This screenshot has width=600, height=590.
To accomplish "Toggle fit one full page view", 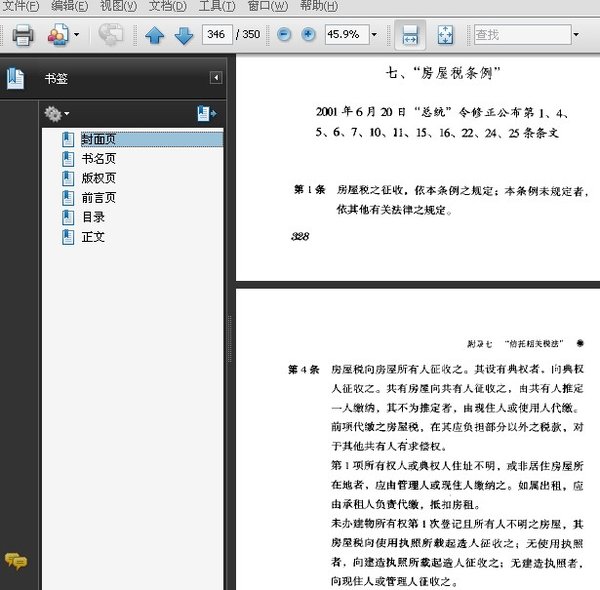I will 445,35.
